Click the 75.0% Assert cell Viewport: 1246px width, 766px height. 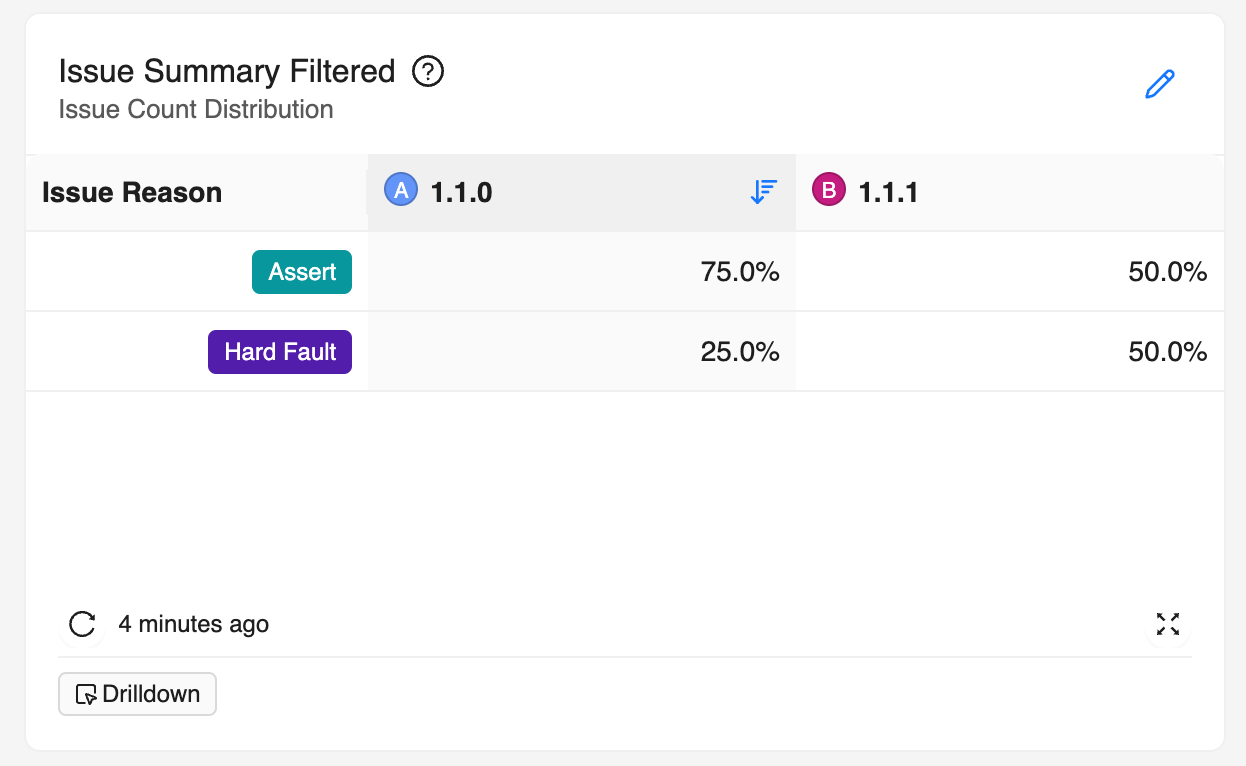point(740,272)
